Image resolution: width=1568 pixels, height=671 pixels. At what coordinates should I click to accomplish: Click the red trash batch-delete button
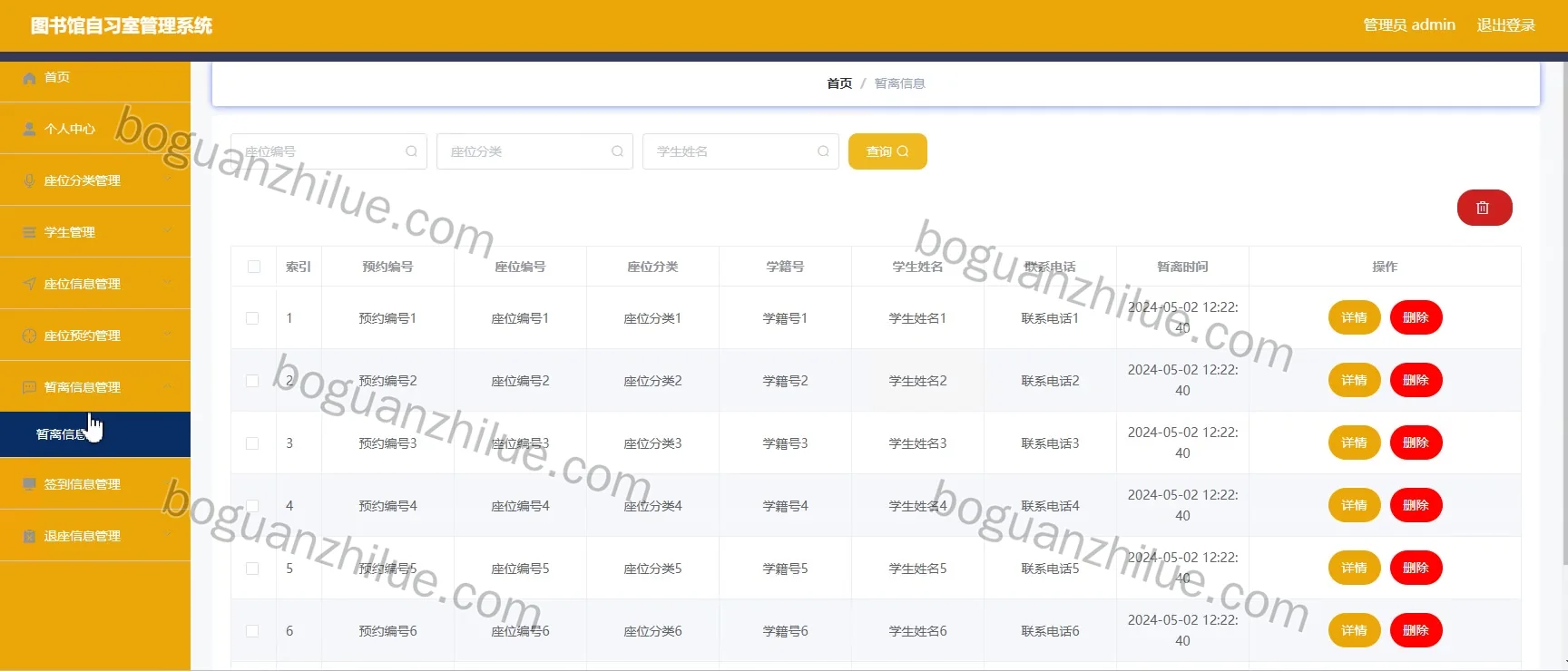click(x=1485, y=208)
